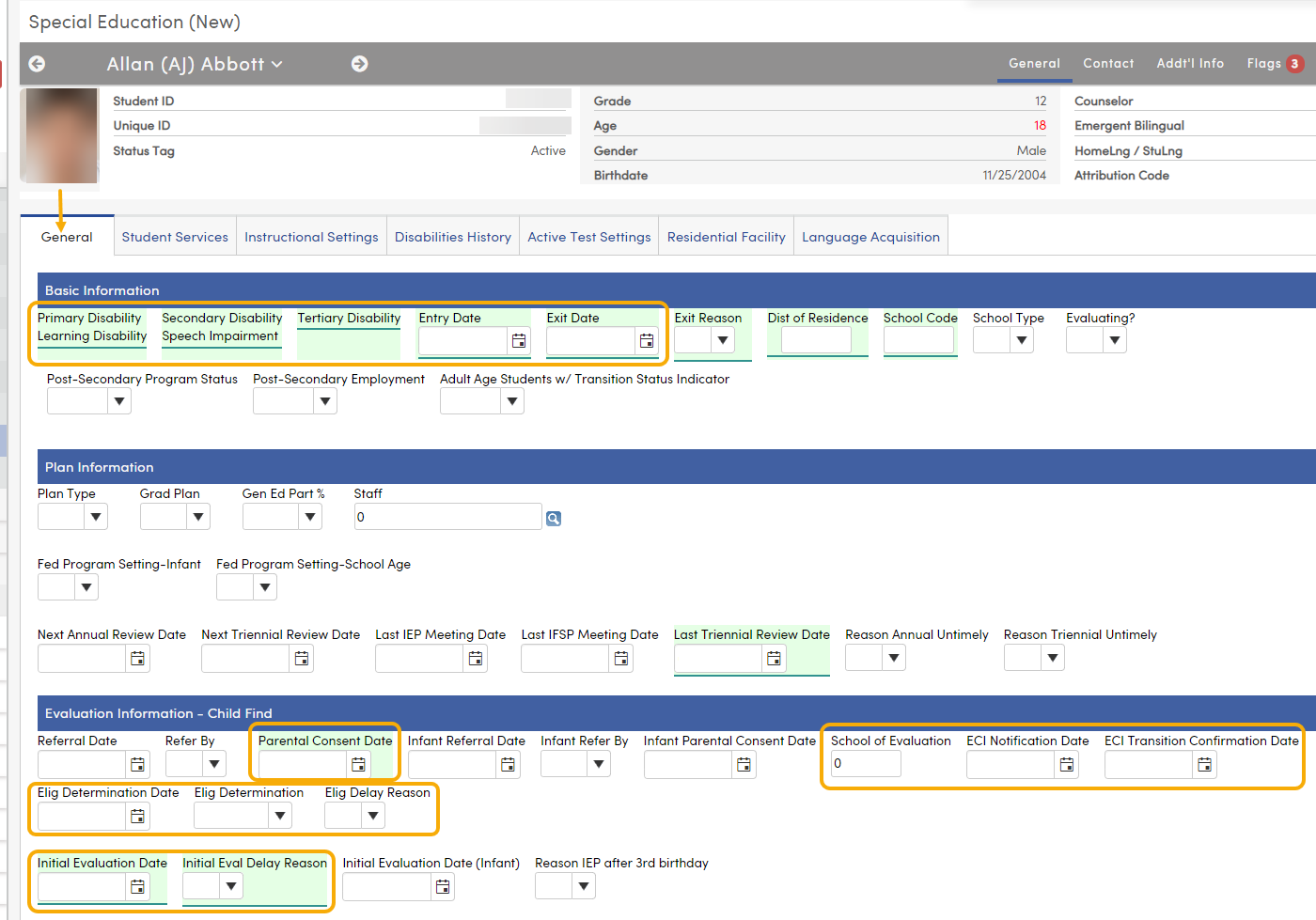1316x920 pixels.
Task: Open the Last Triennial Review Date calendar
Action: point(774,658)
